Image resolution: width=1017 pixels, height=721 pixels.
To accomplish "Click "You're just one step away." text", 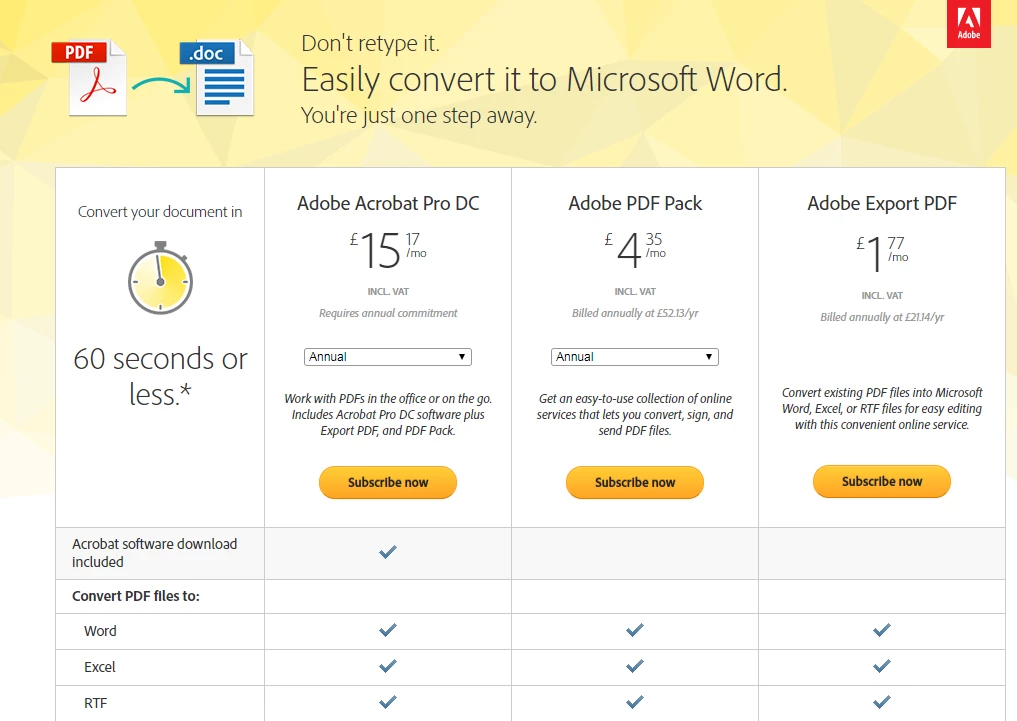I will [419, 115].
